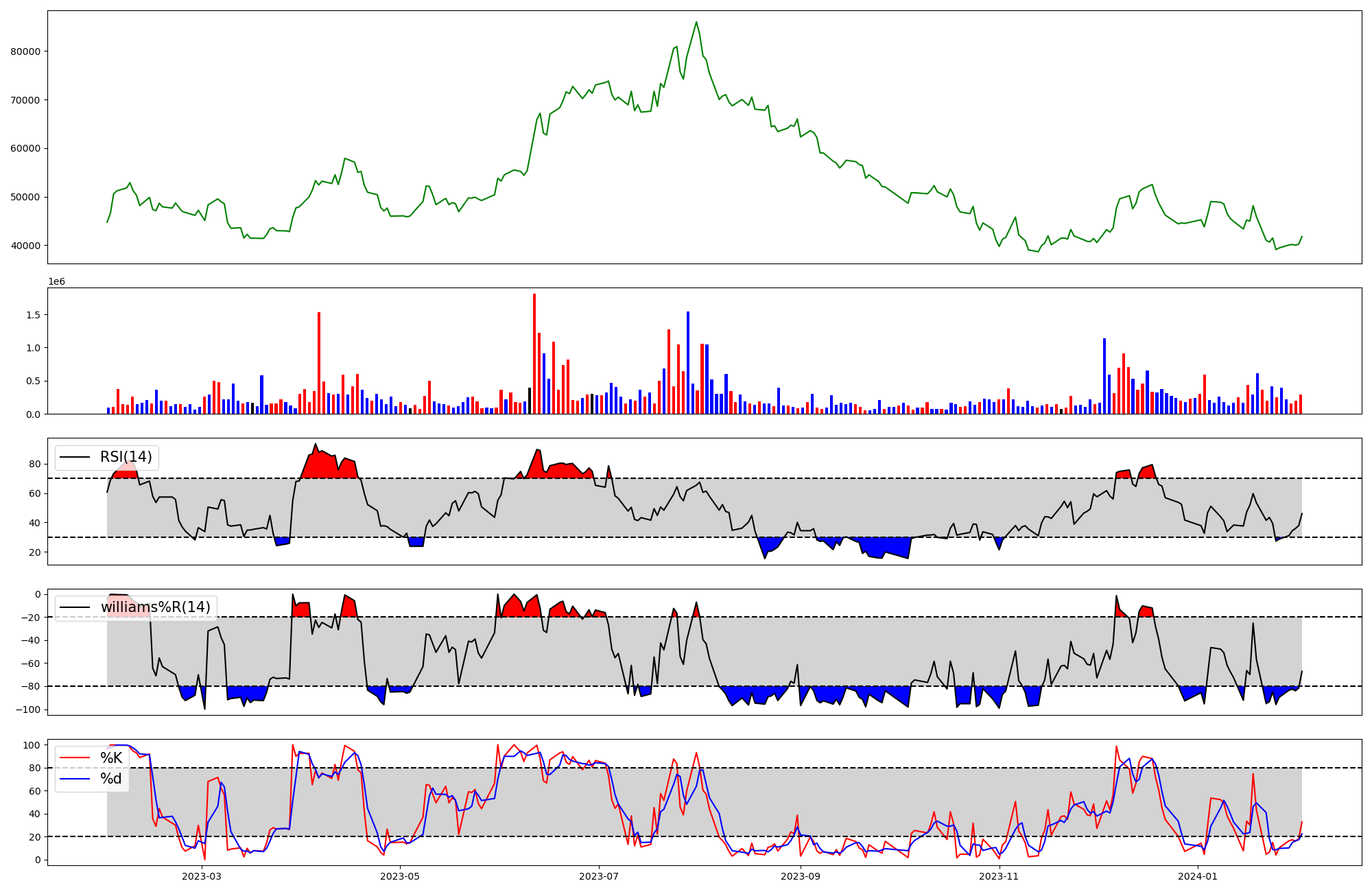Click the RSI(14) legend label
Viewport: 1372px width, 892px height.
(126, 457)
